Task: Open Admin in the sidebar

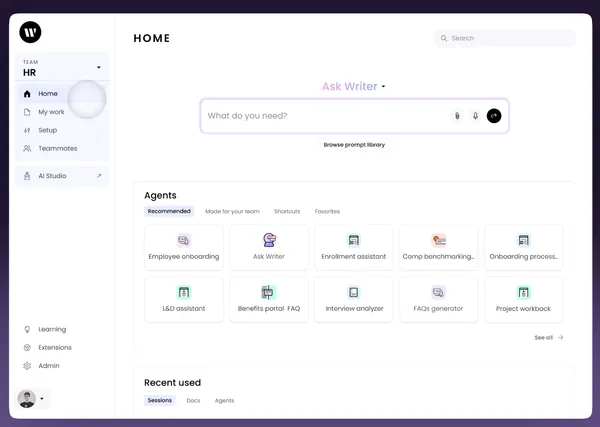Action: 49,366
